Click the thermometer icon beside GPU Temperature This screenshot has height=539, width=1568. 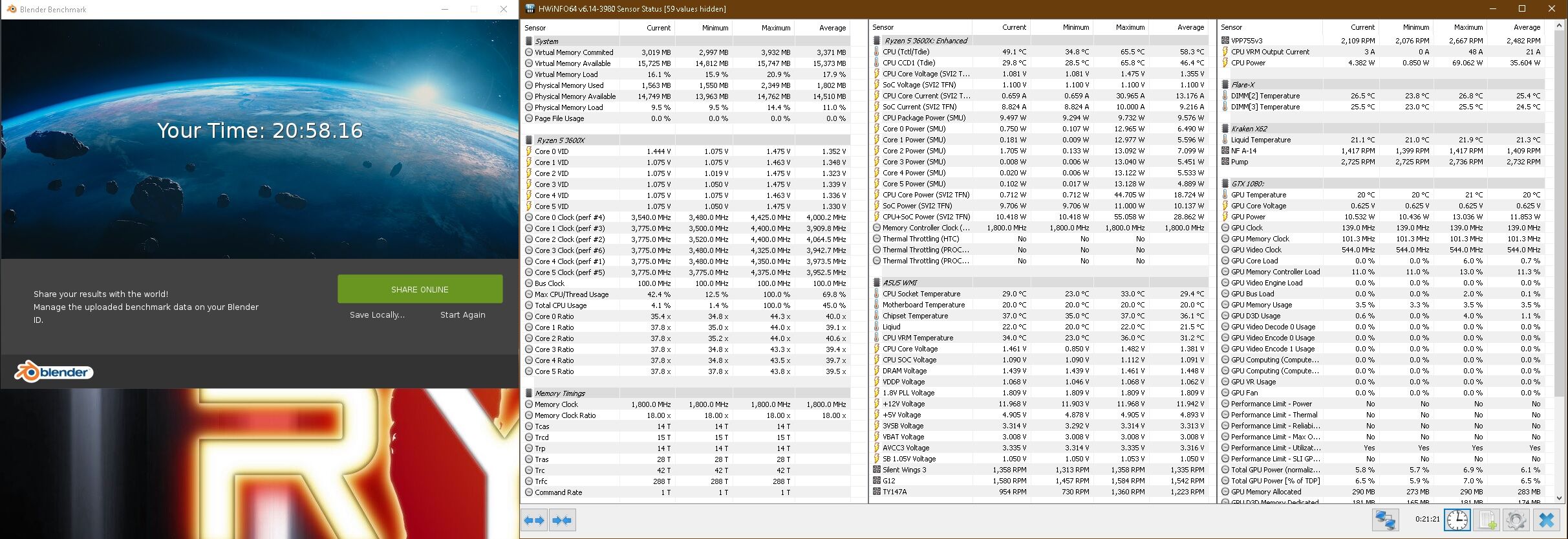1225,194
